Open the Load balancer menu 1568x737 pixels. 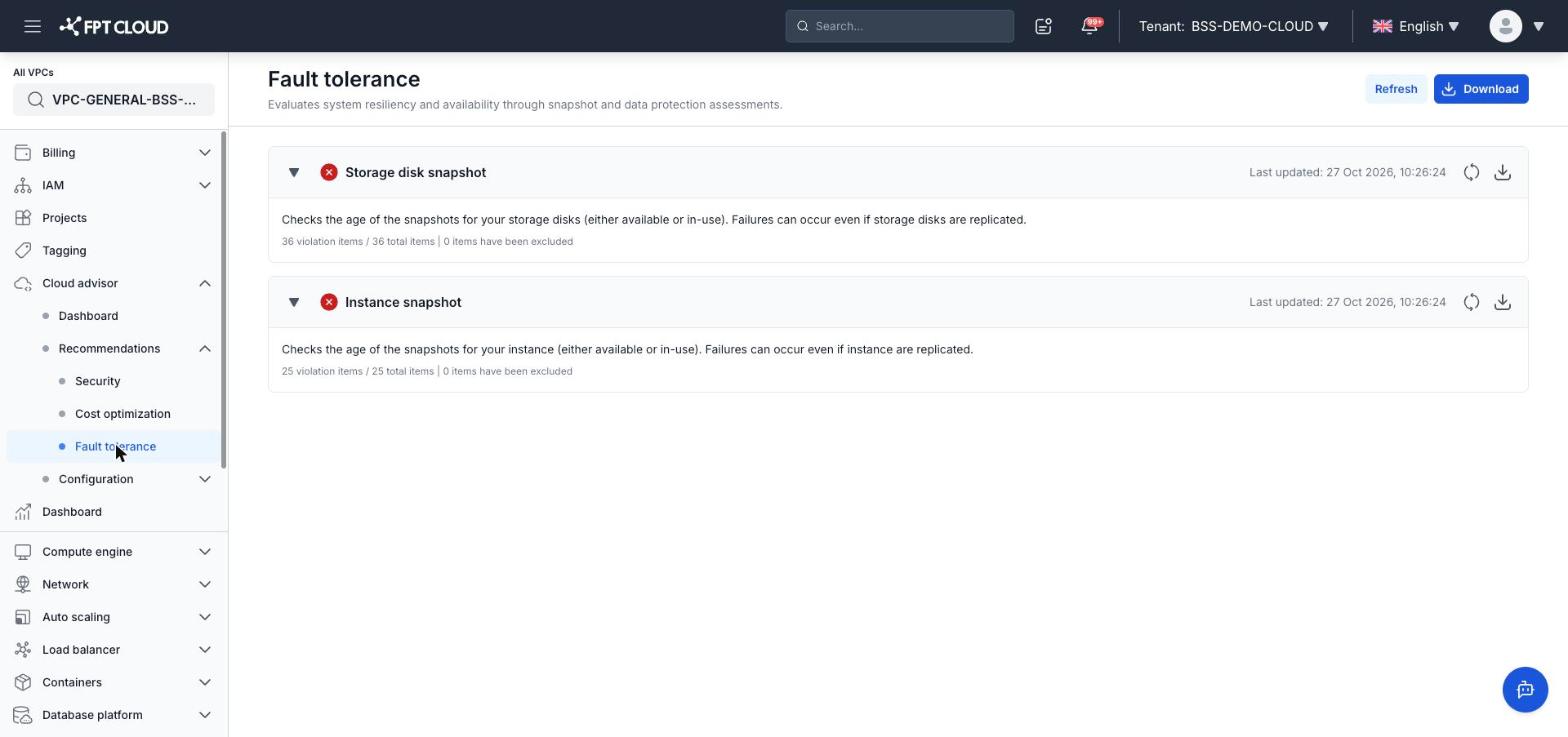point(114,650)
